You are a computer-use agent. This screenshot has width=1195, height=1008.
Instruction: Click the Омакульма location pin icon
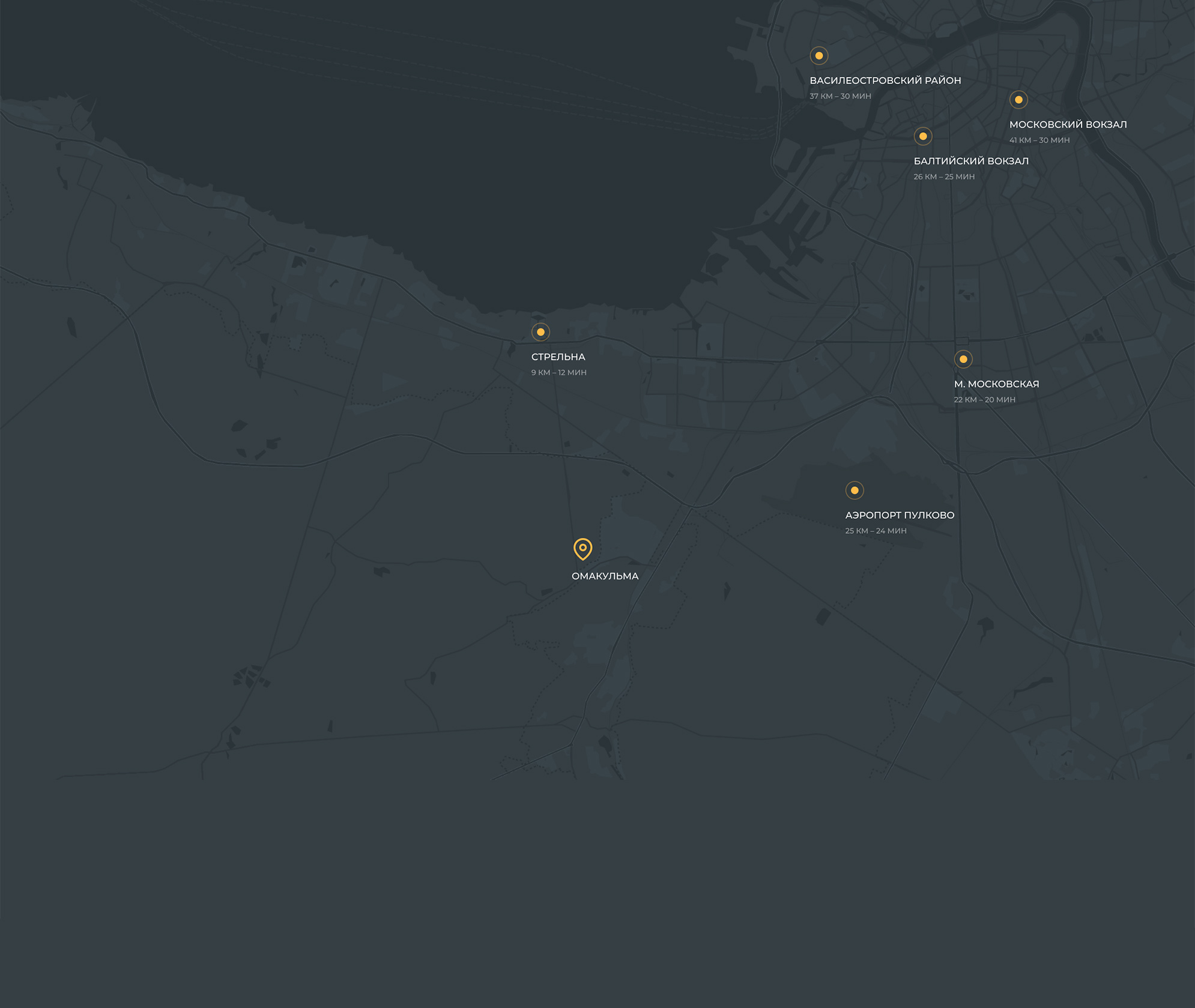(x=582, y=548)
